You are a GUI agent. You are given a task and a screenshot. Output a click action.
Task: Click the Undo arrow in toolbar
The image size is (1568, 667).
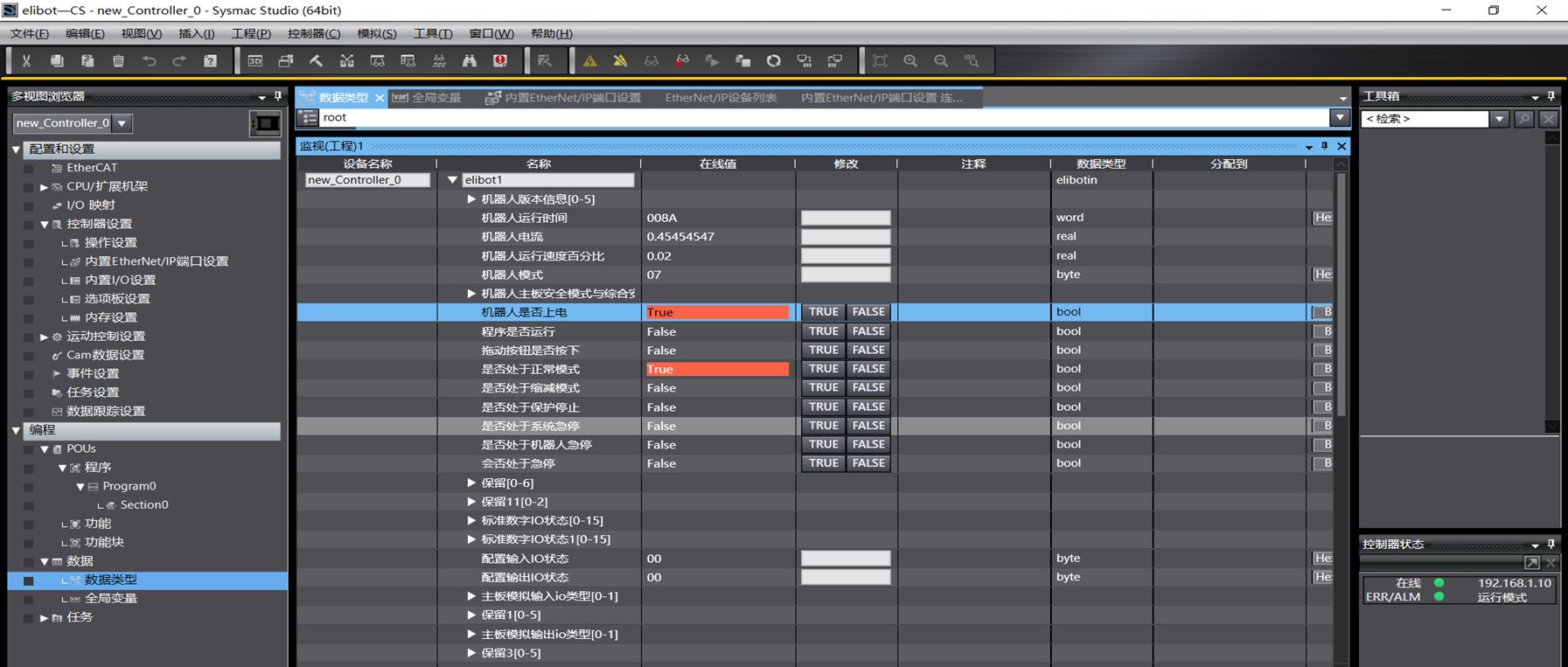[149, 61]
